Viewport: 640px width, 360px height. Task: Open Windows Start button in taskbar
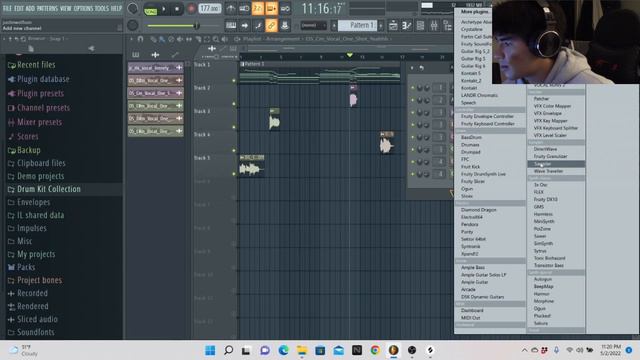pos(210,350)
